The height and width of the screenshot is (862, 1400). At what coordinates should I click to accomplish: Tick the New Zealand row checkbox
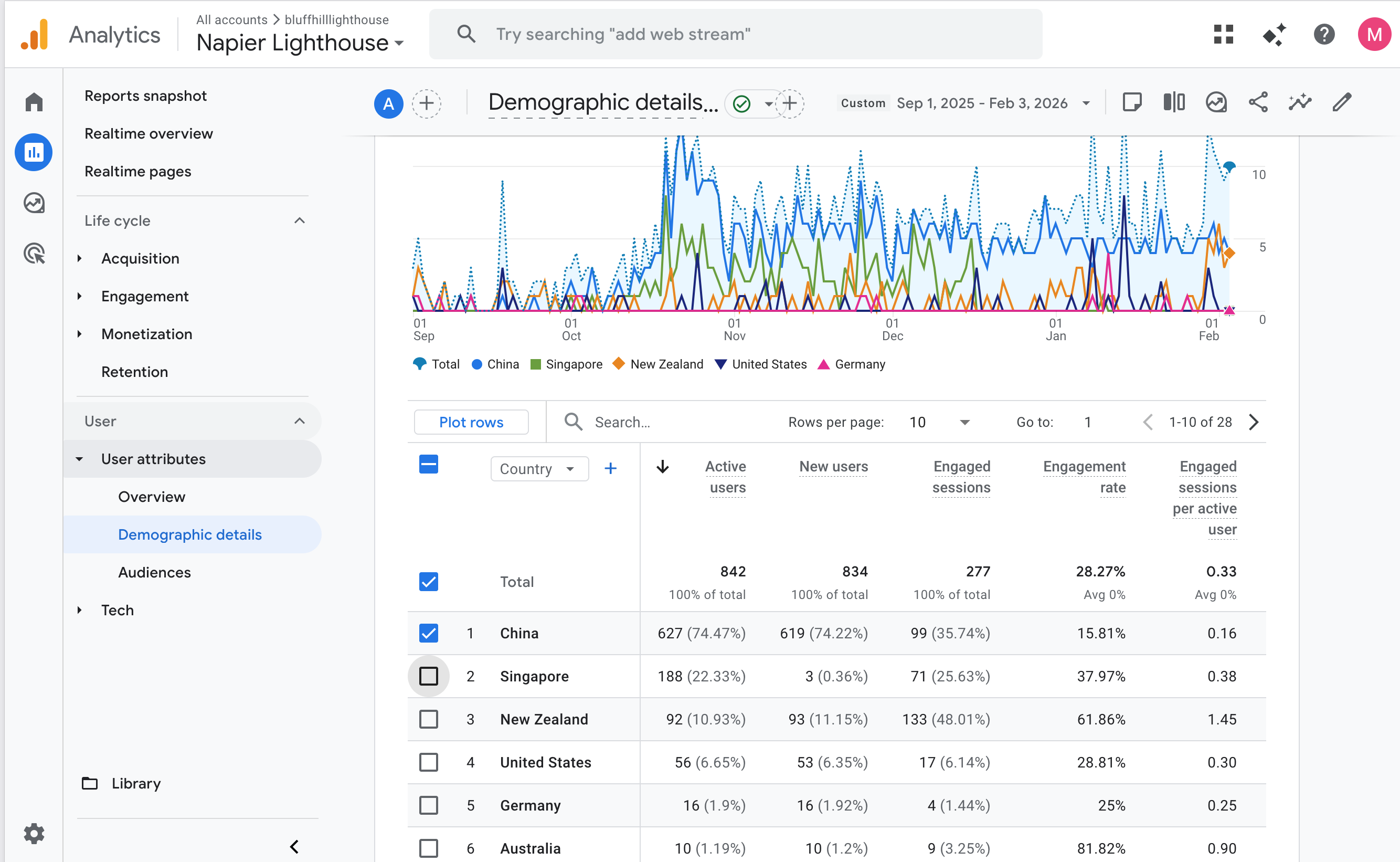pos(429,719)
